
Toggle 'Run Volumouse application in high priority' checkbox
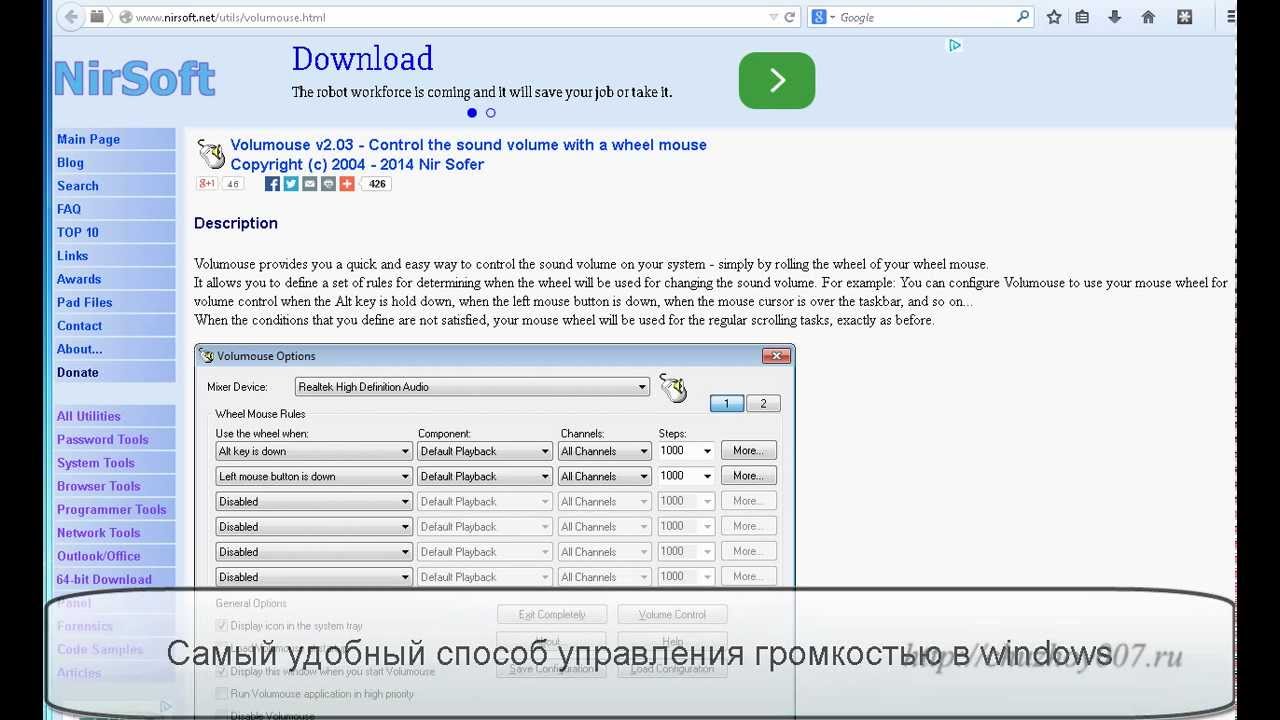(x=222, y=694)
